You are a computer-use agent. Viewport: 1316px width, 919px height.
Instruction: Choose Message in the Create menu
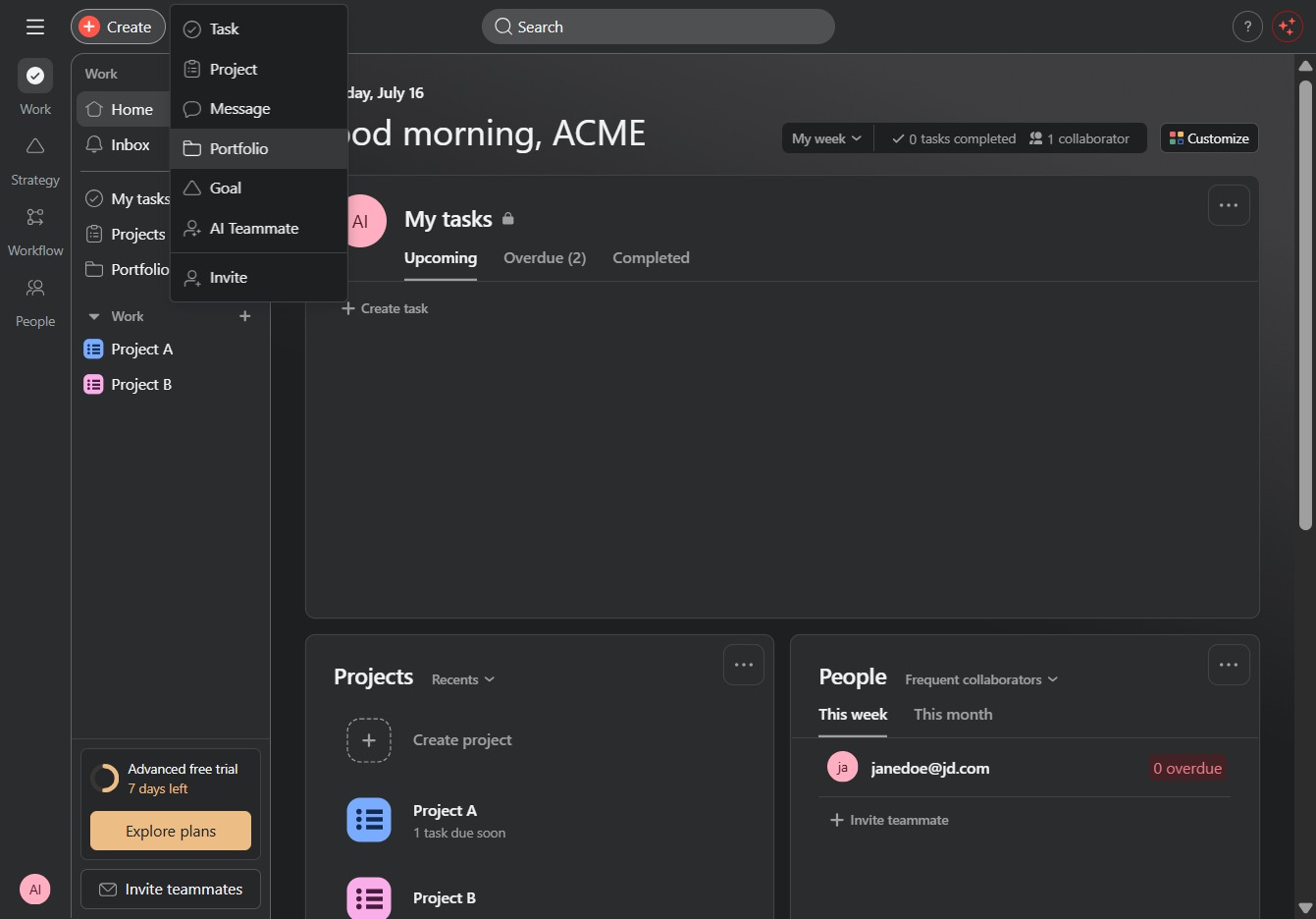click(259, 109)
